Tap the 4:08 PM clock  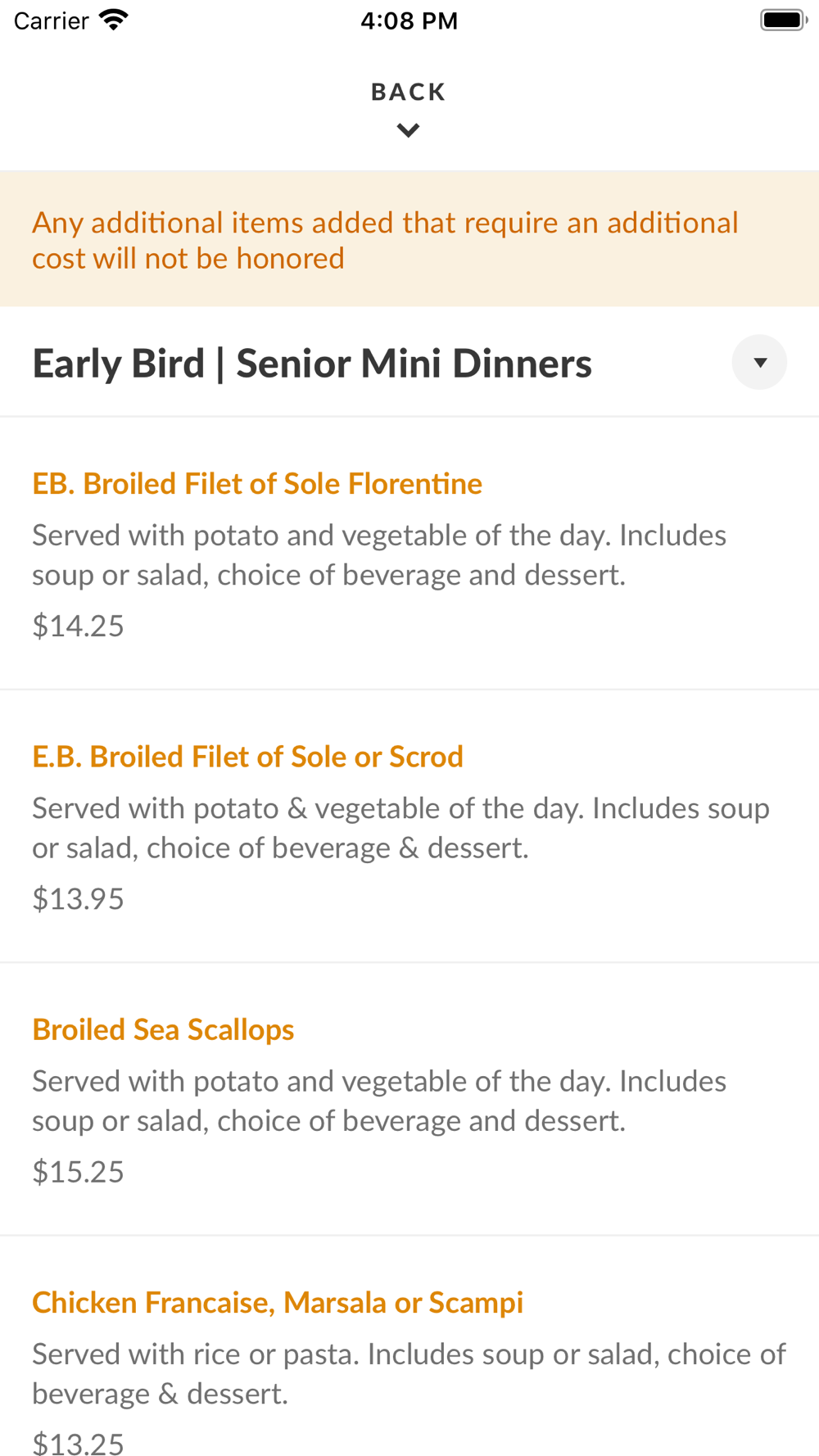tap(409, 20)
